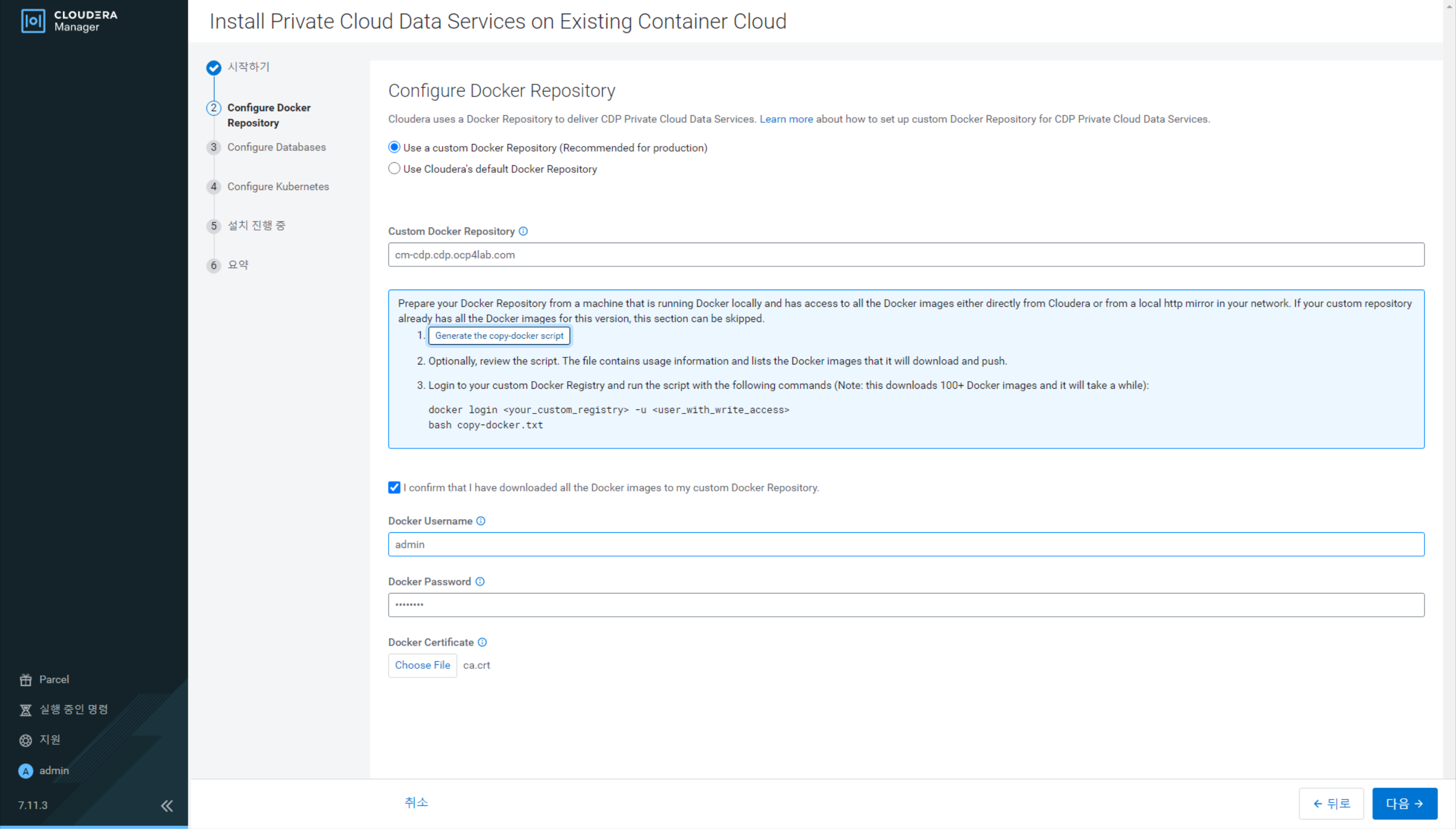Click the support lifebuoy icon
The height and width of the screenshot is (829, 1456).
click(x=26, y=740)
